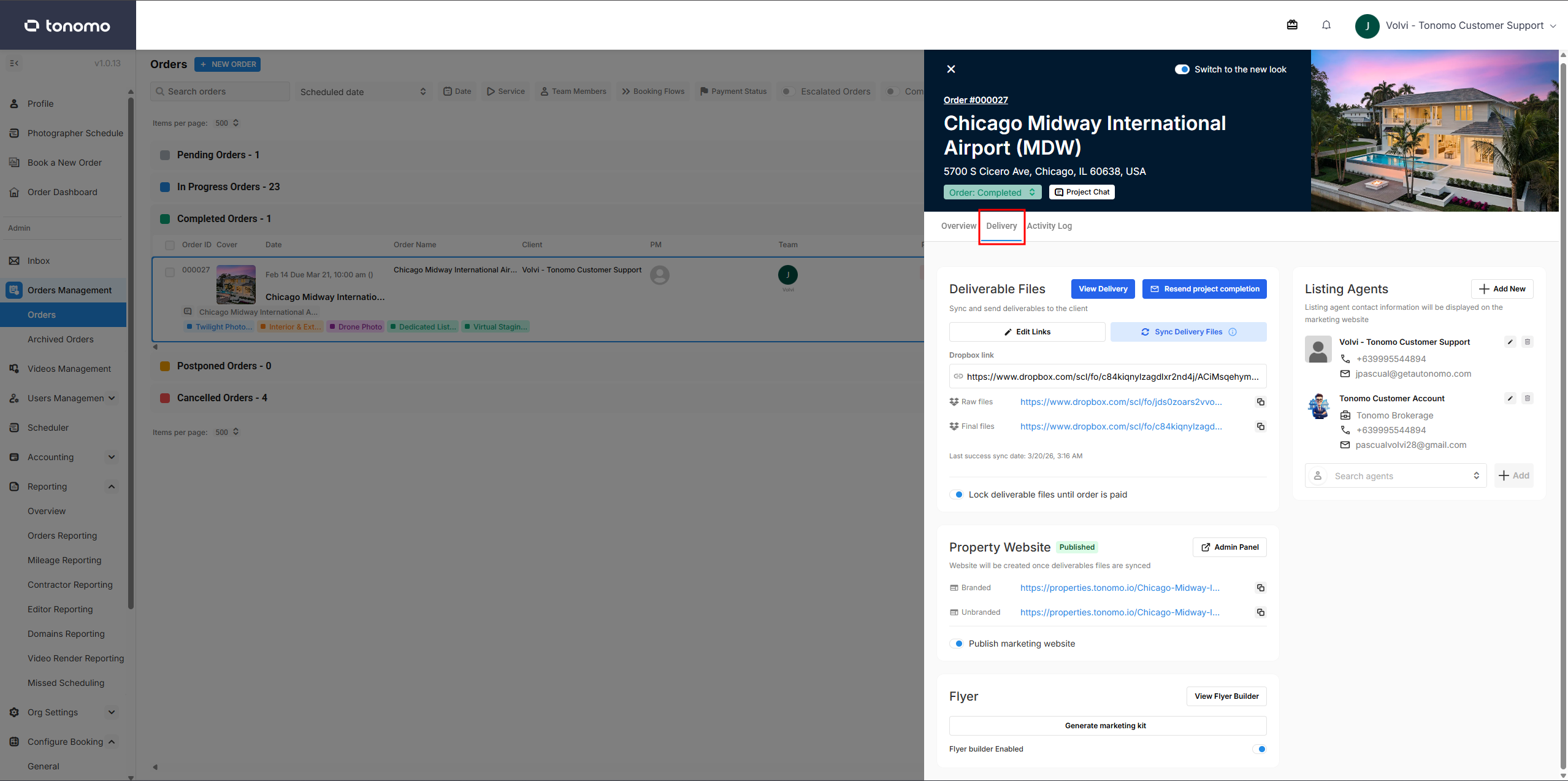Check the select-all orders header checkbox

(170, 245)
